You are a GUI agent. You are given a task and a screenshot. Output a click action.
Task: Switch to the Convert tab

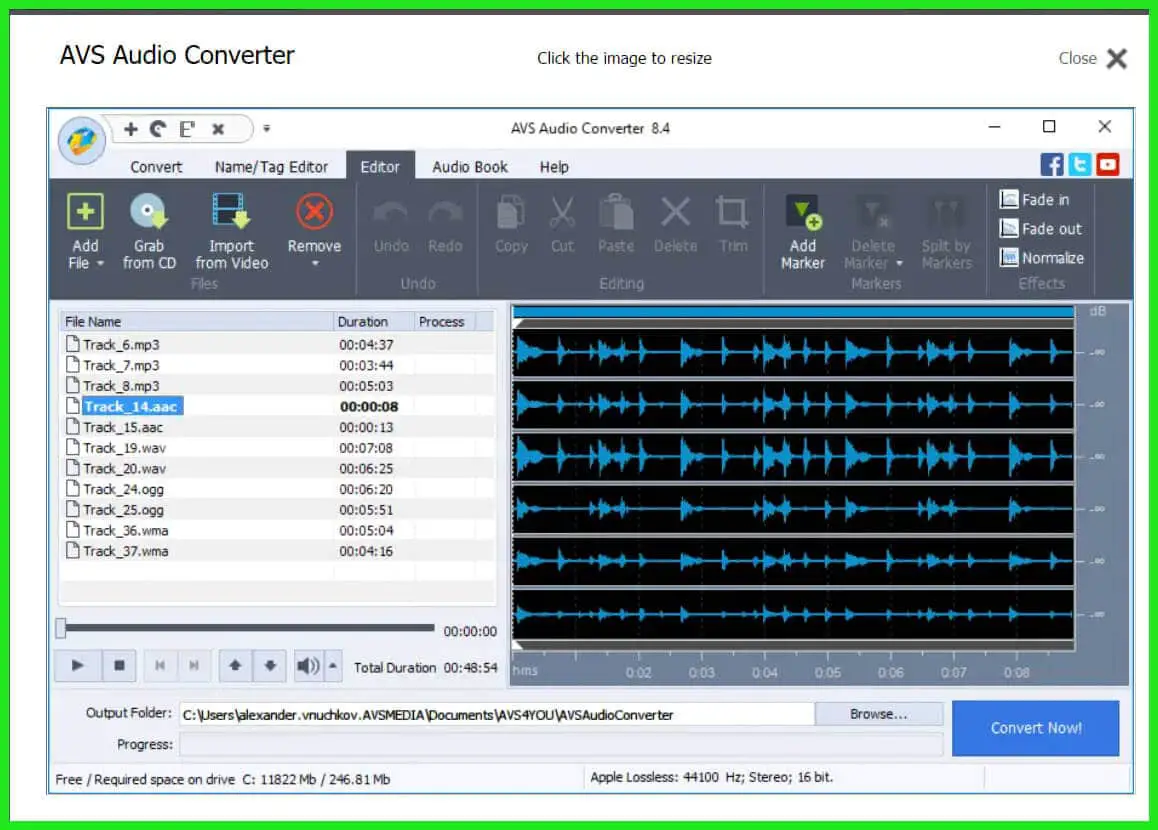pyautogui.click(x=156, y=167)
